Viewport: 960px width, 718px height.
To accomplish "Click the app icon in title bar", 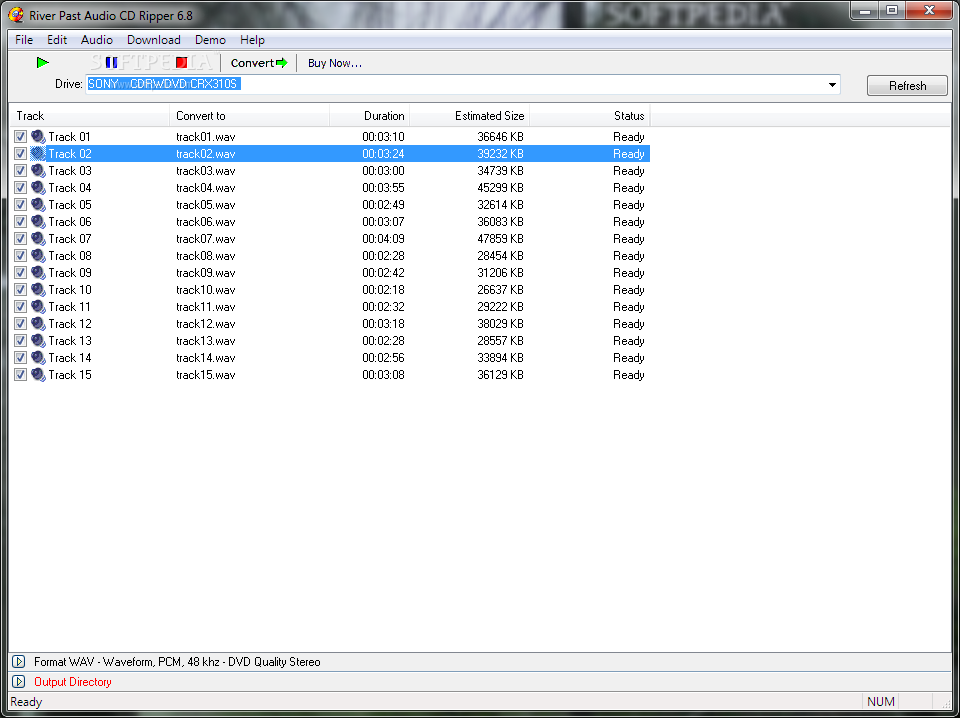I will click(x=16, y=14).
